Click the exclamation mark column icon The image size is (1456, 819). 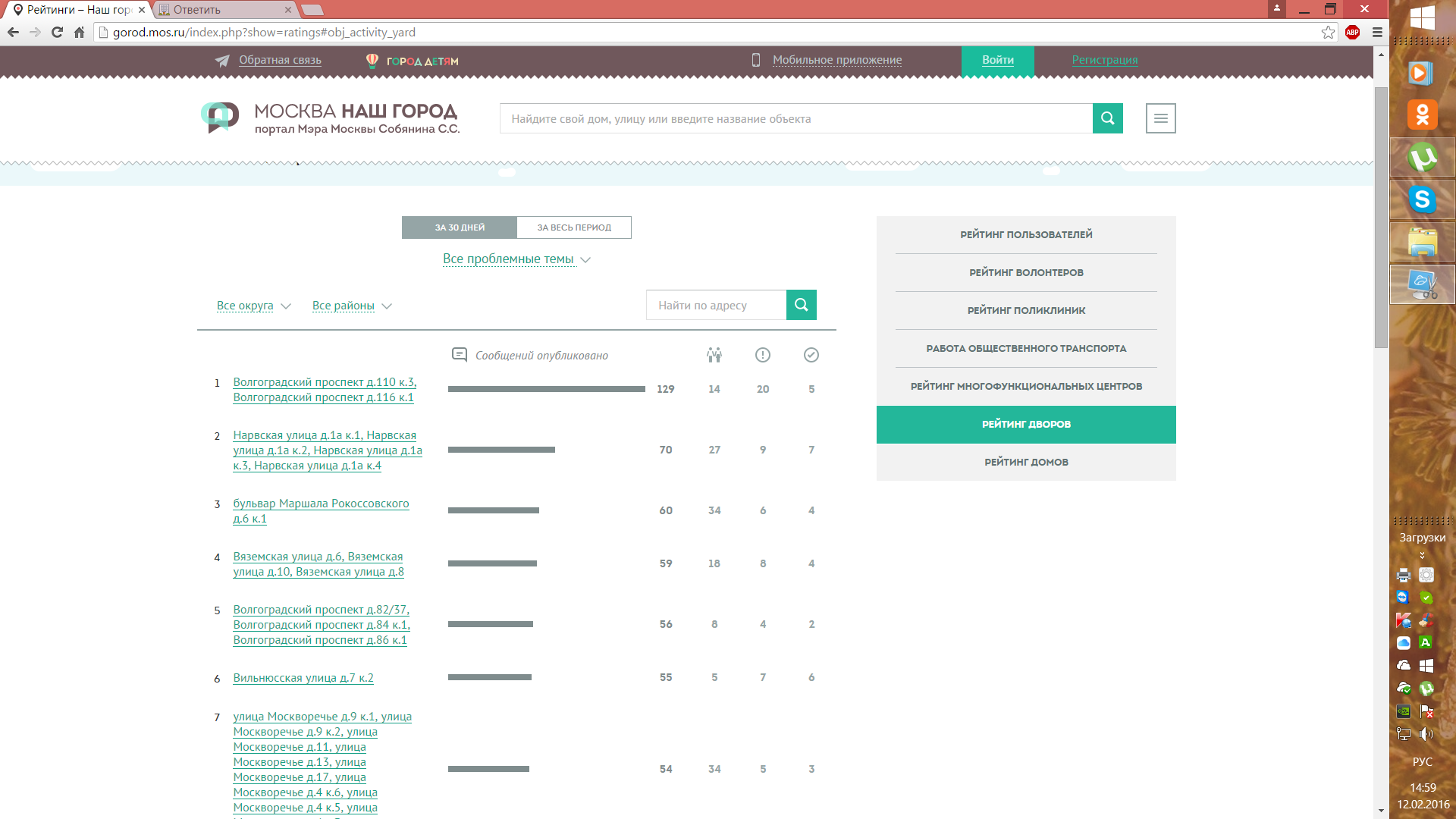(x=762, y=355)
